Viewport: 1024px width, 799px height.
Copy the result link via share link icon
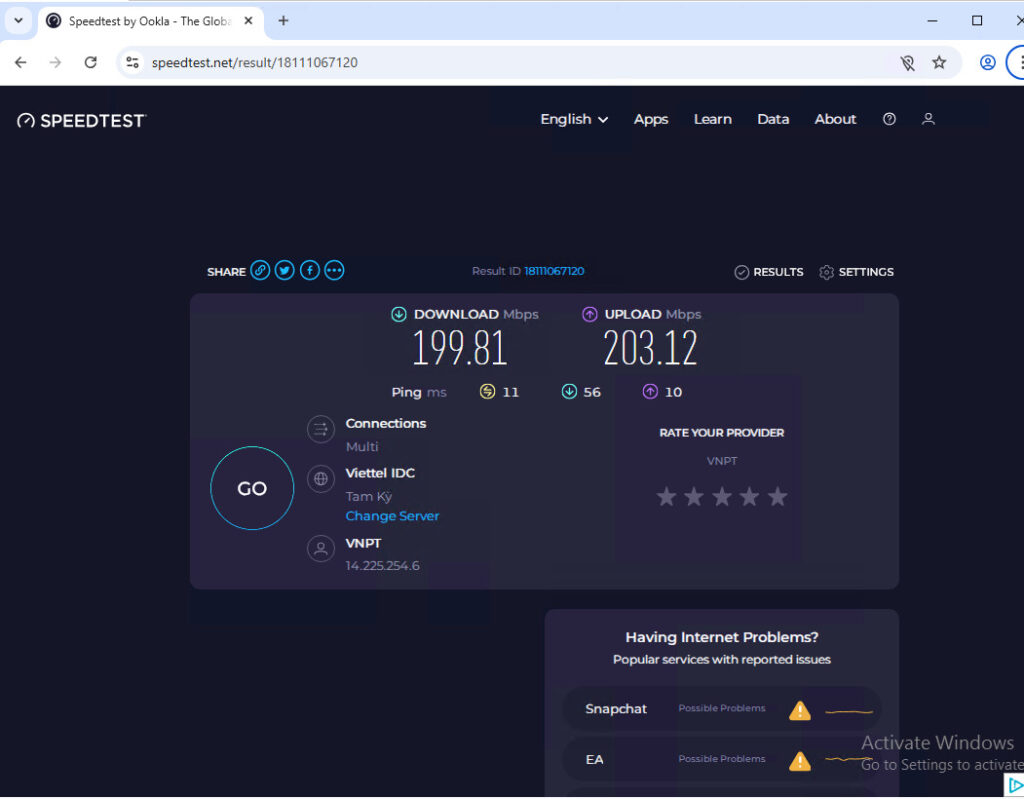[x=260, y=270]
